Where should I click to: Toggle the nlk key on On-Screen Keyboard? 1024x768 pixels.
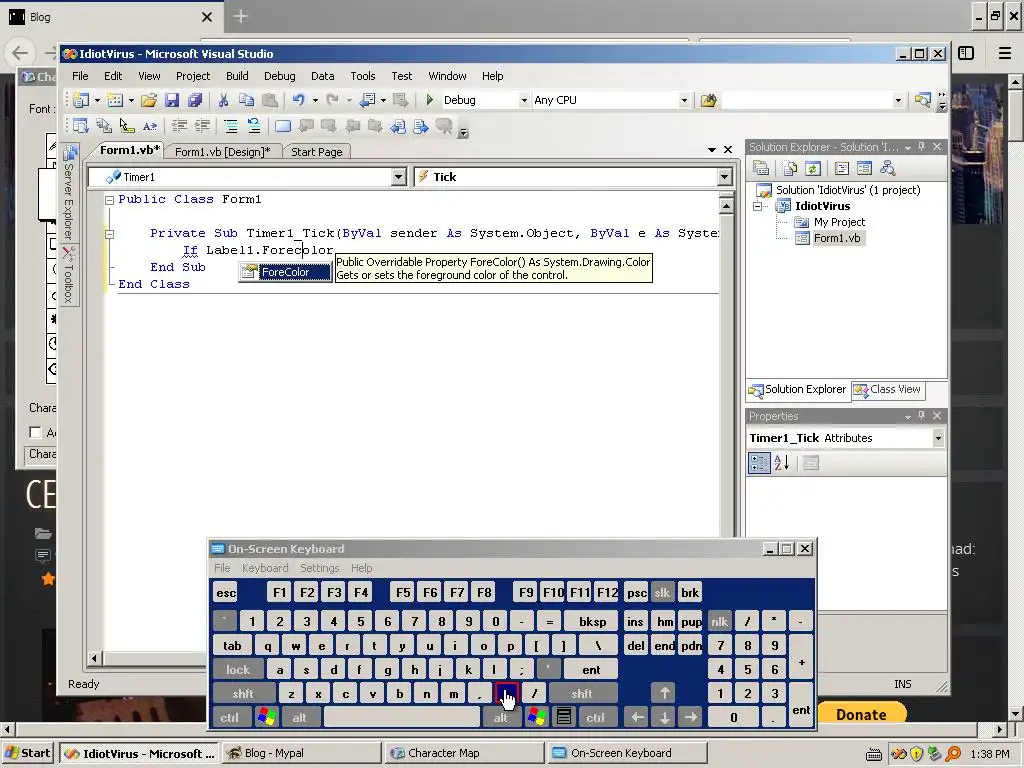click(719, 621)
